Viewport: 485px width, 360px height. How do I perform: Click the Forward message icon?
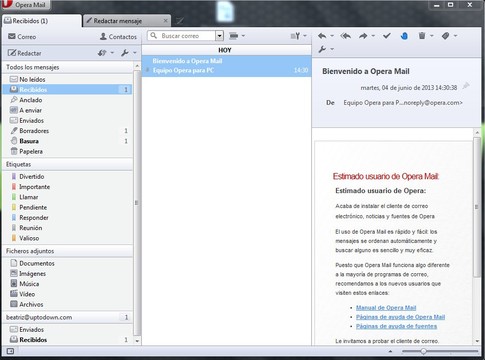[x=363, y=36]
